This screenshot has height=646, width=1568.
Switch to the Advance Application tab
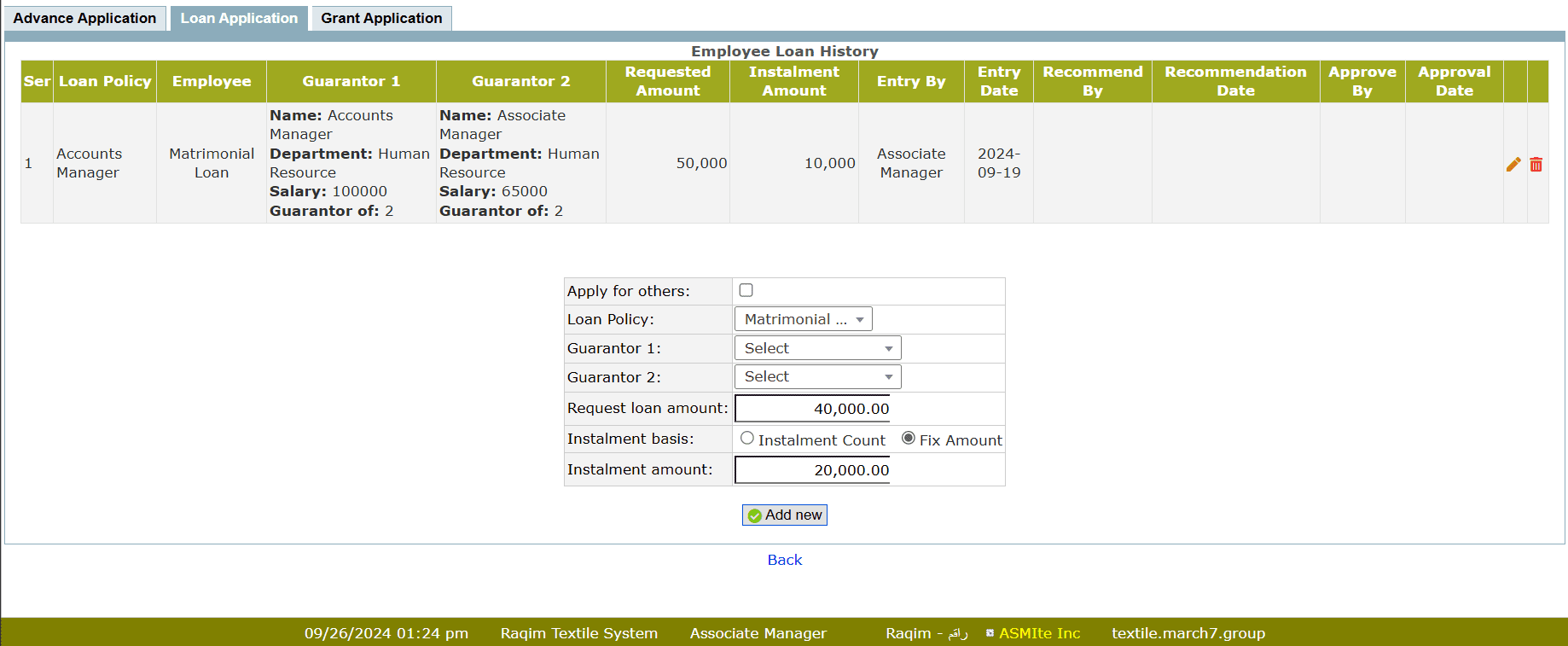[x=84, y=18]
